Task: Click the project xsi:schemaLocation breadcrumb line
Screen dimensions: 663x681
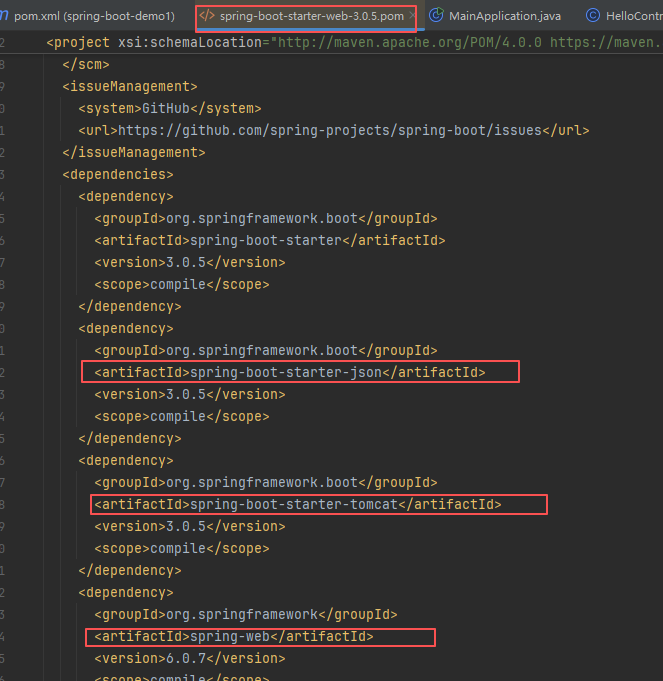Action: pos(354,43)
